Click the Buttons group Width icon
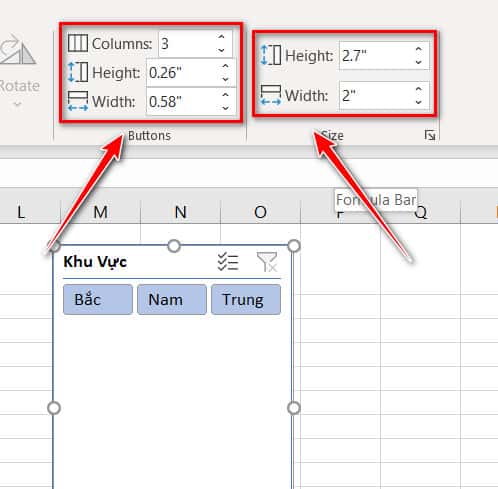 78,101
